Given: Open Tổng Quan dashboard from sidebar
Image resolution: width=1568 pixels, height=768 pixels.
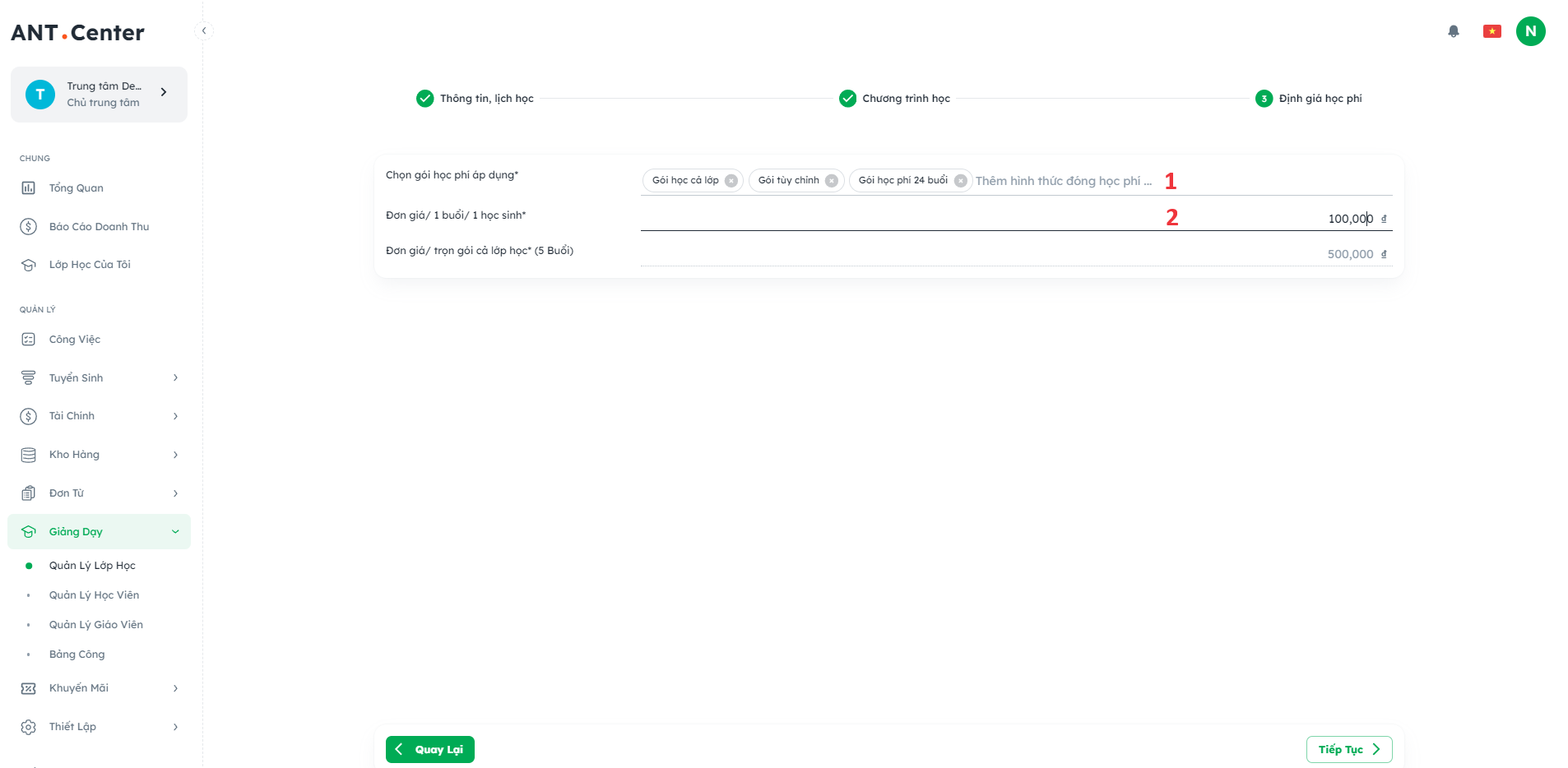Looking at the screenshot, I should click(x=76, y=188).
